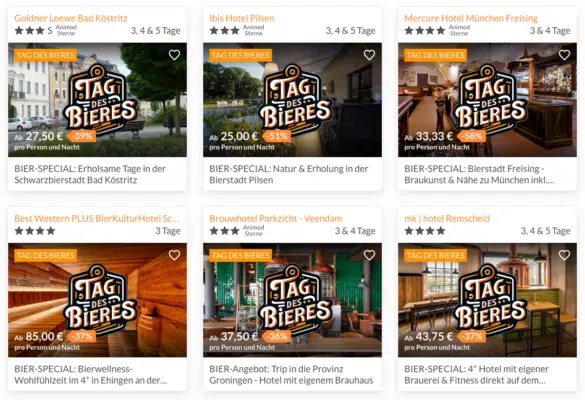Open 'Natur & Erholung in der Bierstadt Pilsen' title
Viewport: 585px width, 400px height.
coord(289,174)
